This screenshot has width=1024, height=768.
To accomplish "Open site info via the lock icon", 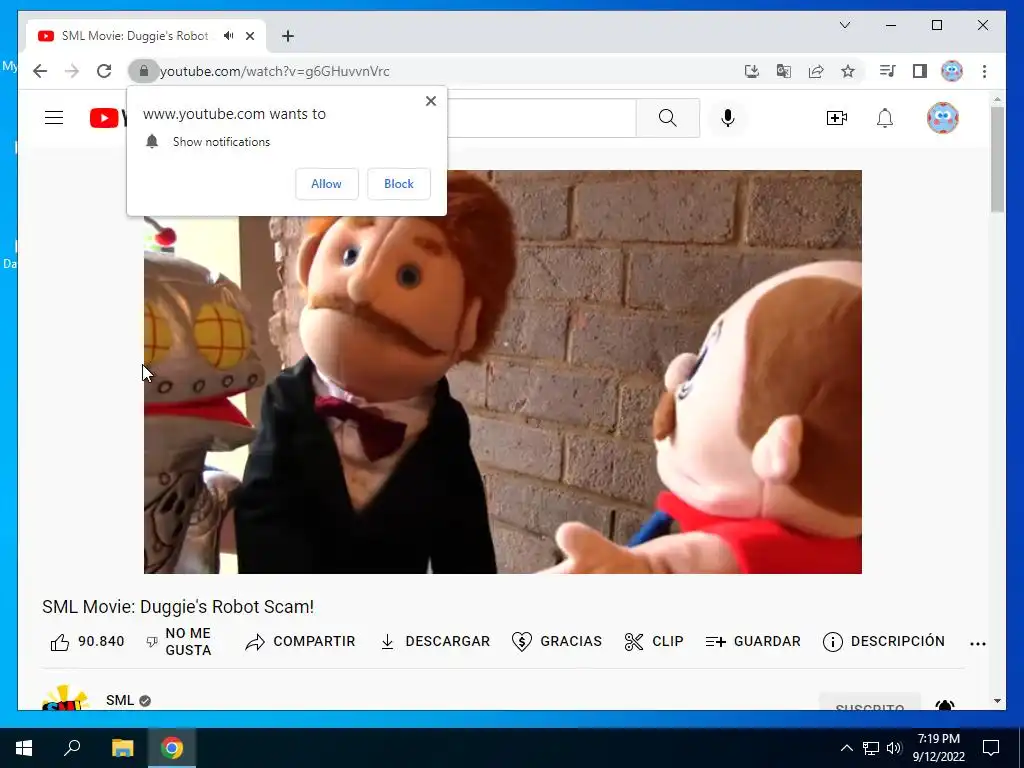I will (x=144, y=71).
